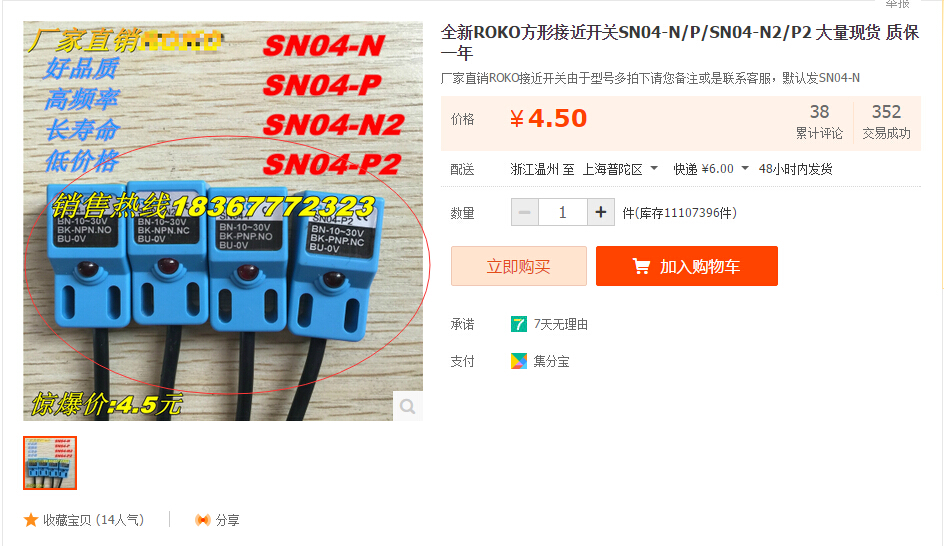Click the star favorite icon
The image size is (944, 546).
coord(31,520)
